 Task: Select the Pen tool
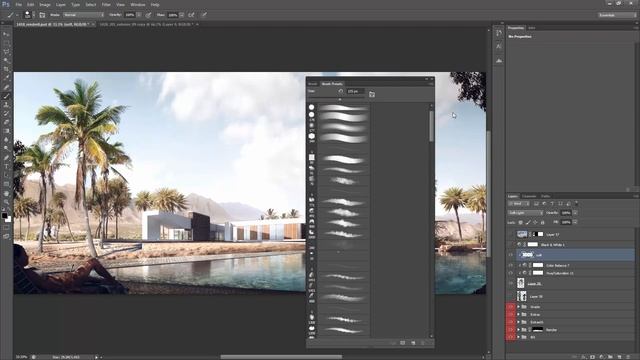click(x=6, y=158)
